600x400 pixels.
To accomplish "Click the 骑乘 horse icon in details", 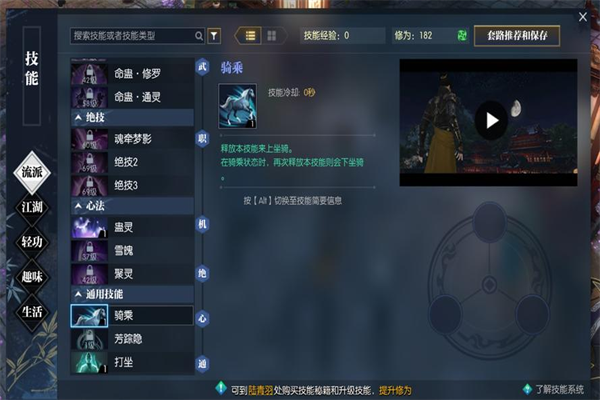I will (x=237, y=106).
